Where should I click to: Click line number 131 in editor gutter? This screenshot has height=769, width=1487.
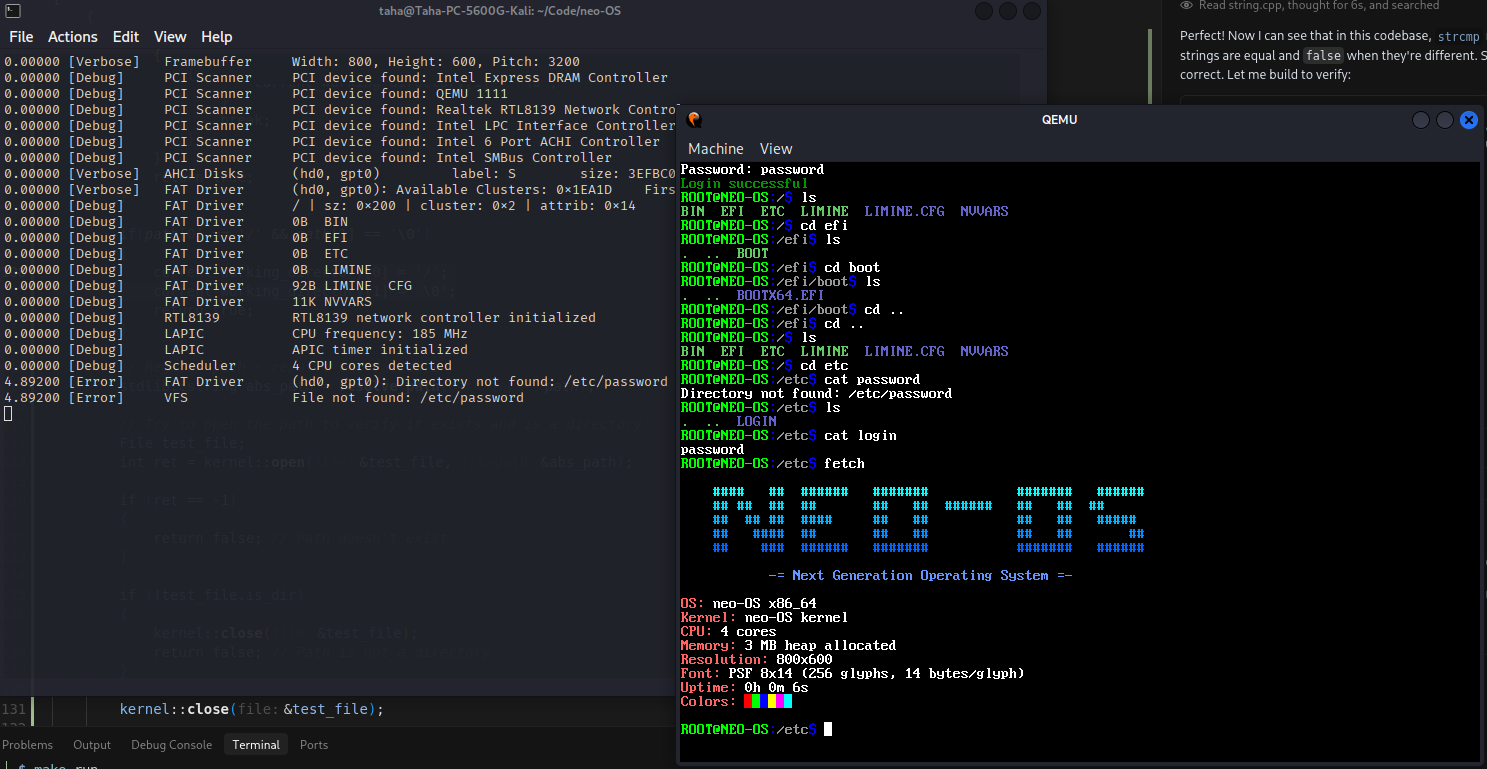[14, 709]
